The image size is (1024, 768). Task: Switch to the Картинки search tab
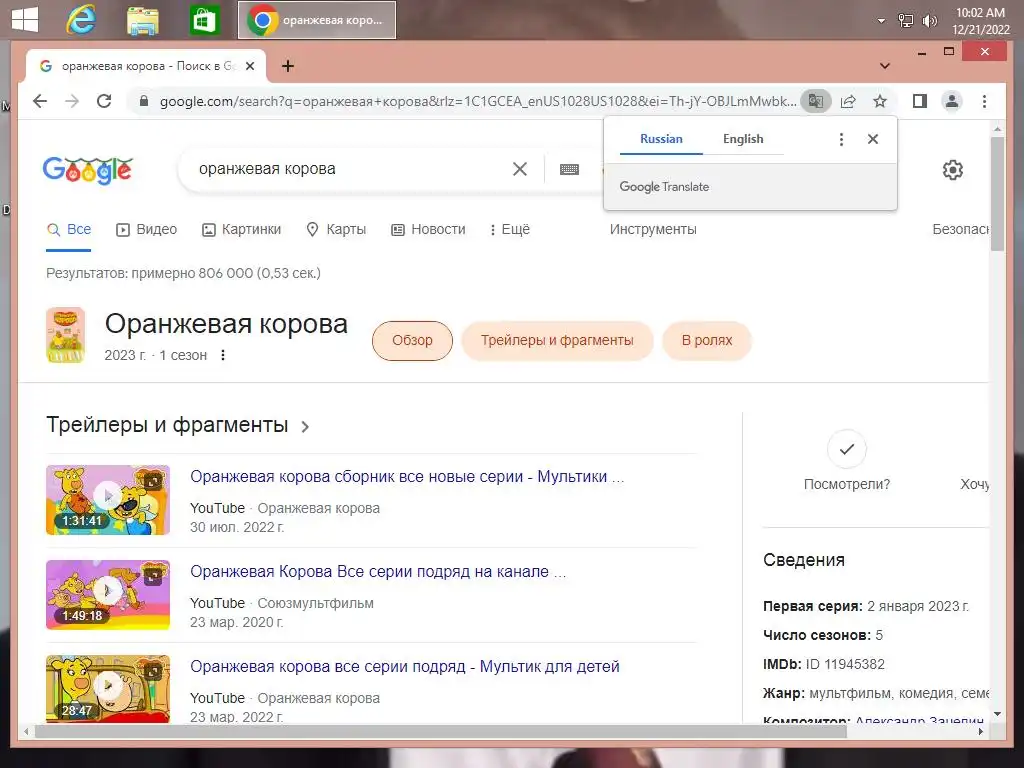242,230
